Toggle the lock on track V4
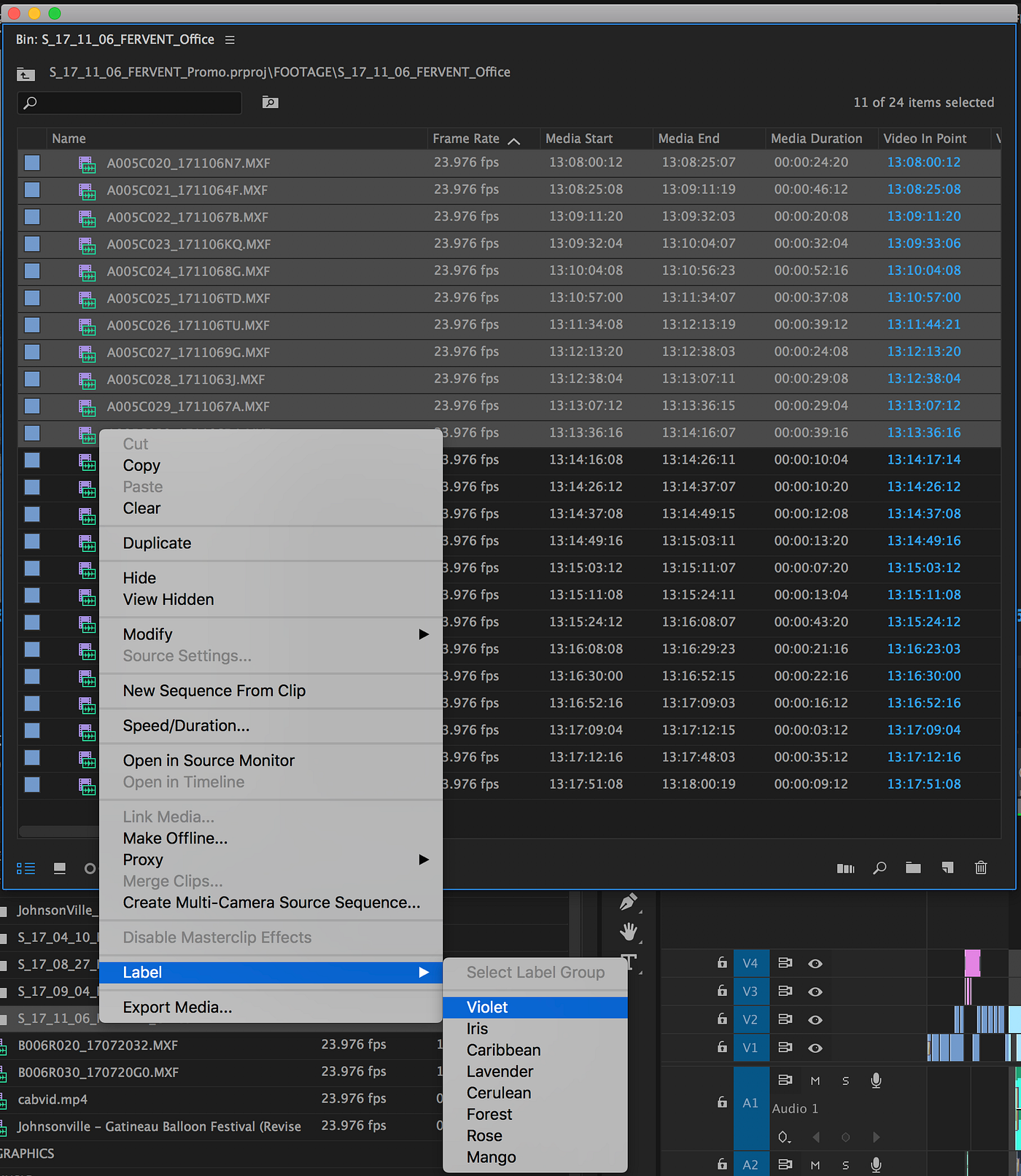The image size is (1021, 1176). pos(722,962)
